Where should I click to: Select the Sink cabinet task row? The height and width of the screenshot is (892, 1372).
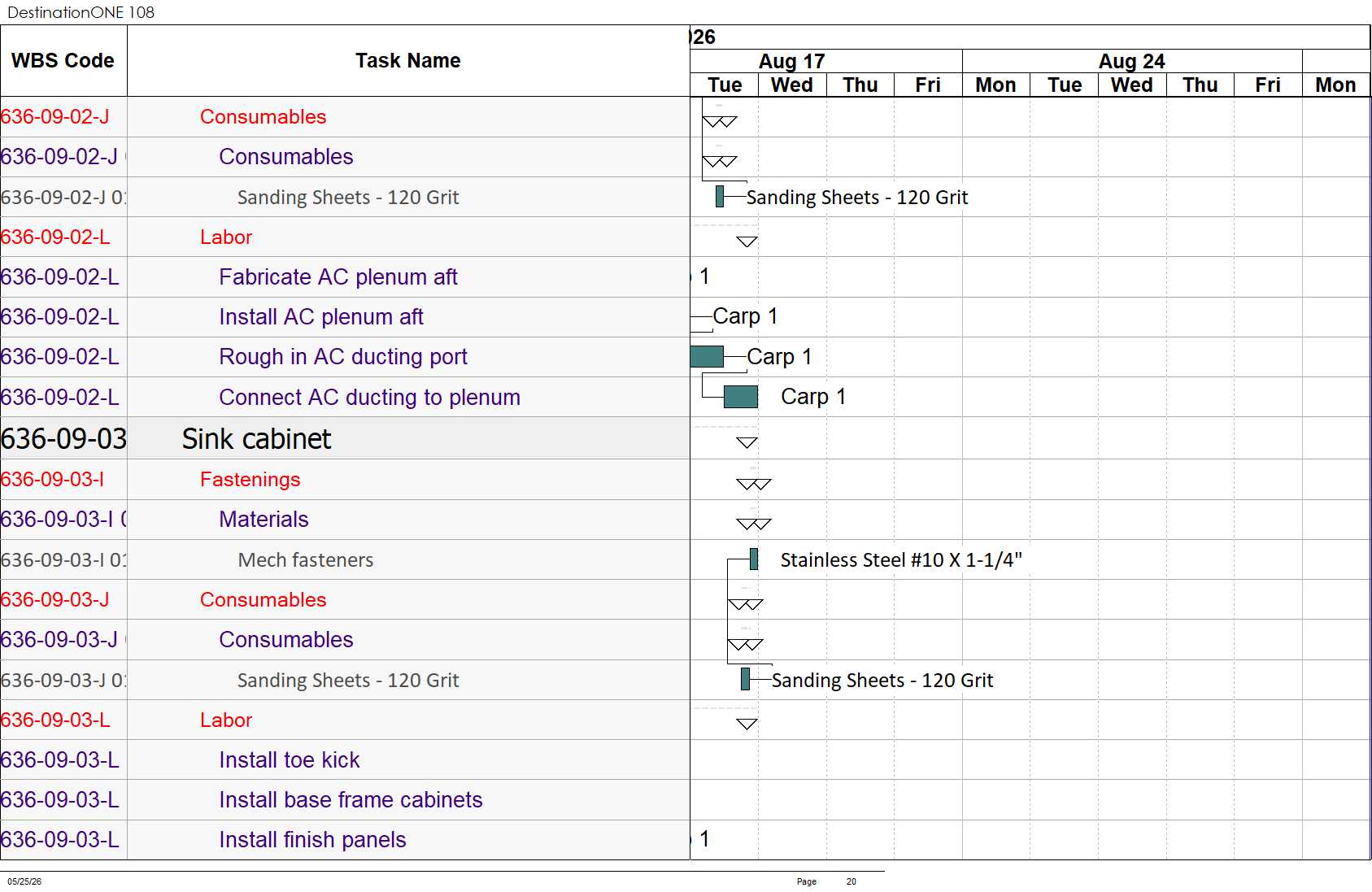[x=345, y=438]
